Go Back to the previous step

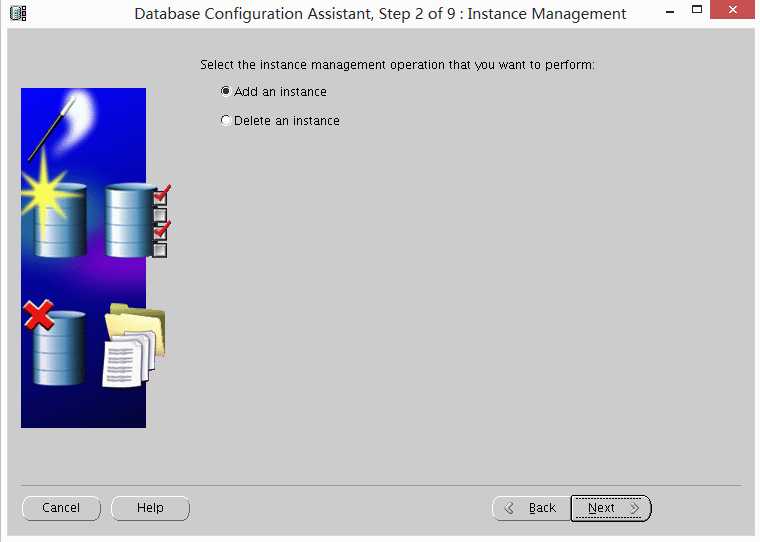531,508
